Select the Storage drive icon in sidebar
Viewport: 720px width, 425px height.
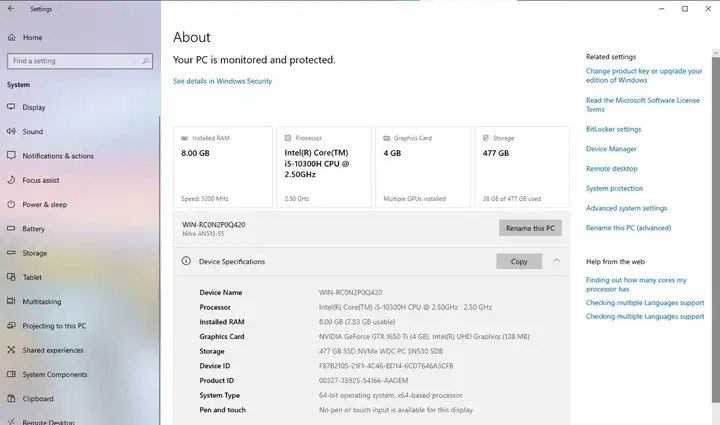[x=11, y=253]
